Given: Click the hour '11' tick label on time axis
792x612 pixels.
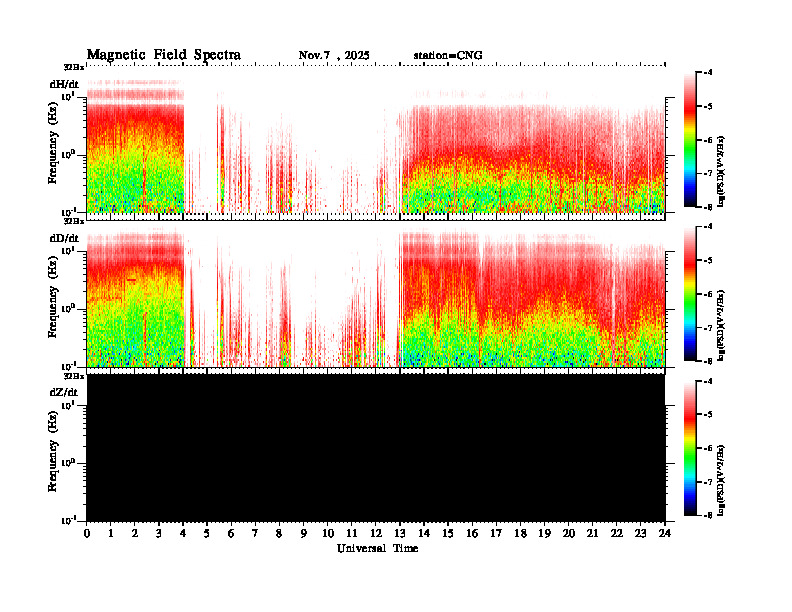Looking at the screenshot, I should point(352,534).
